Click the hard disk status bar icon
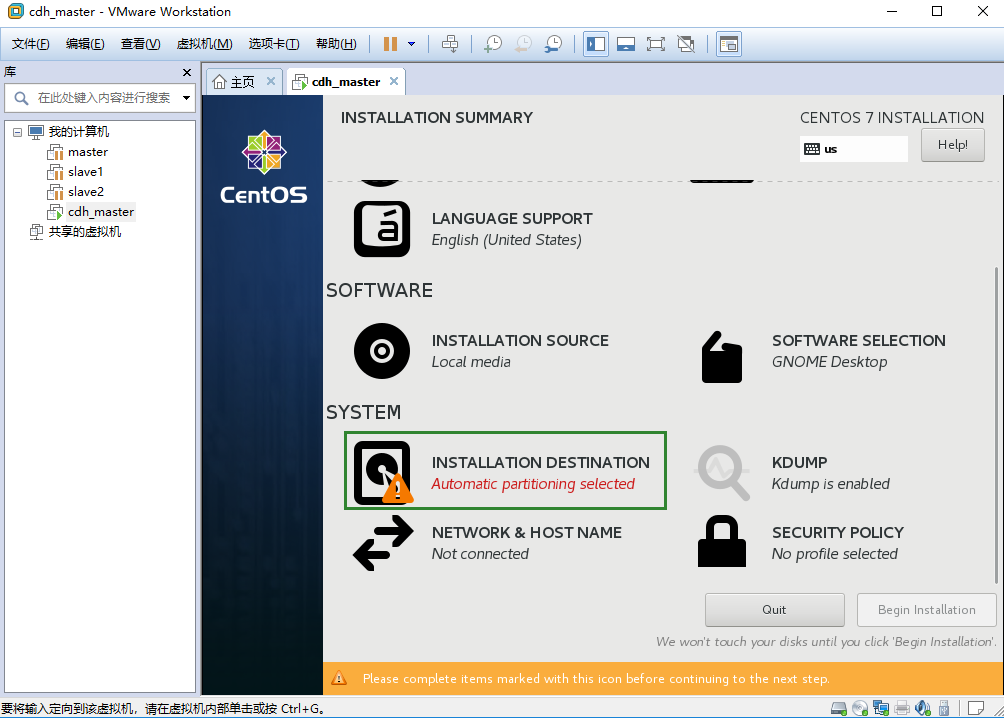The width and height of the screenshot is (1004, 718). pyautogui.click(x=838, y=708)
